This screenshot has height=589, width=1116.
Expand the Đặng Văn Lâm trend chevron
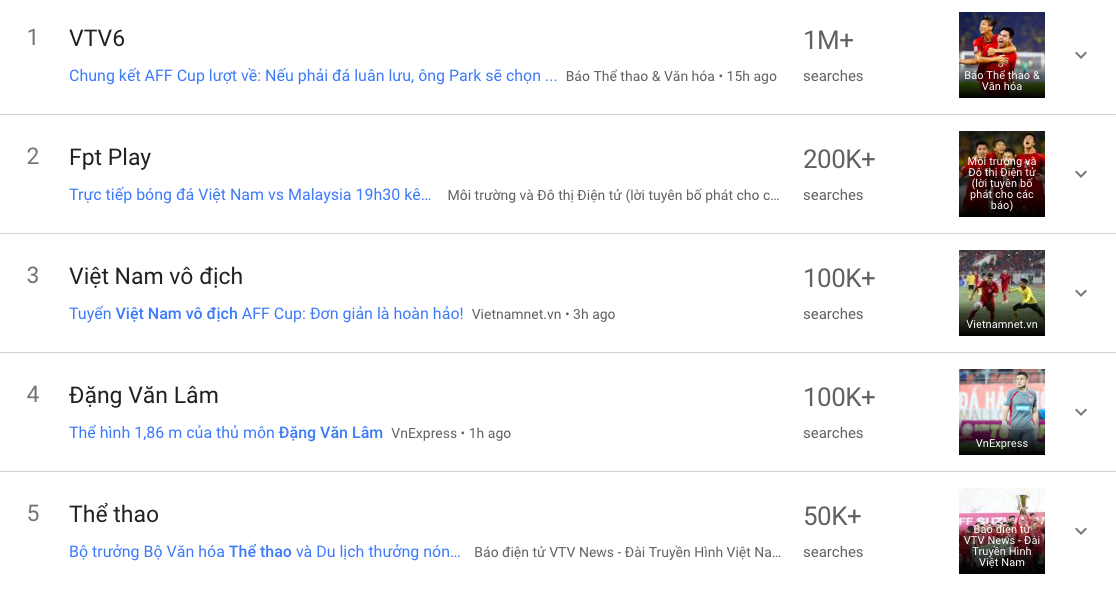(1081, 412)
